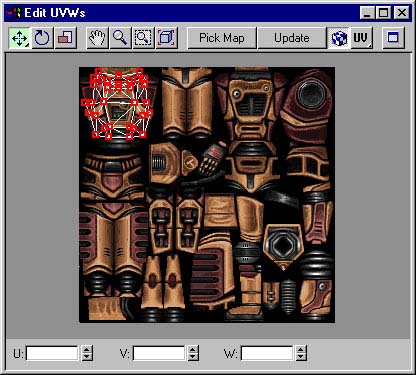The image size is (416, 375).
Task: Select the Rotate tool
Action: [42, 38]
